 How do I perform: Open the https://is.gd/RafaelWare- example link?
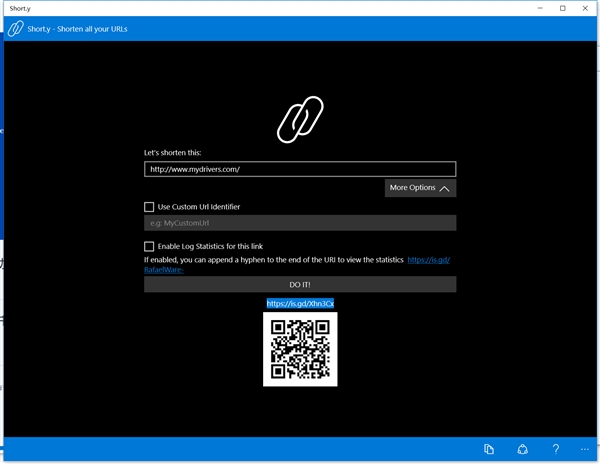[428, 260]
